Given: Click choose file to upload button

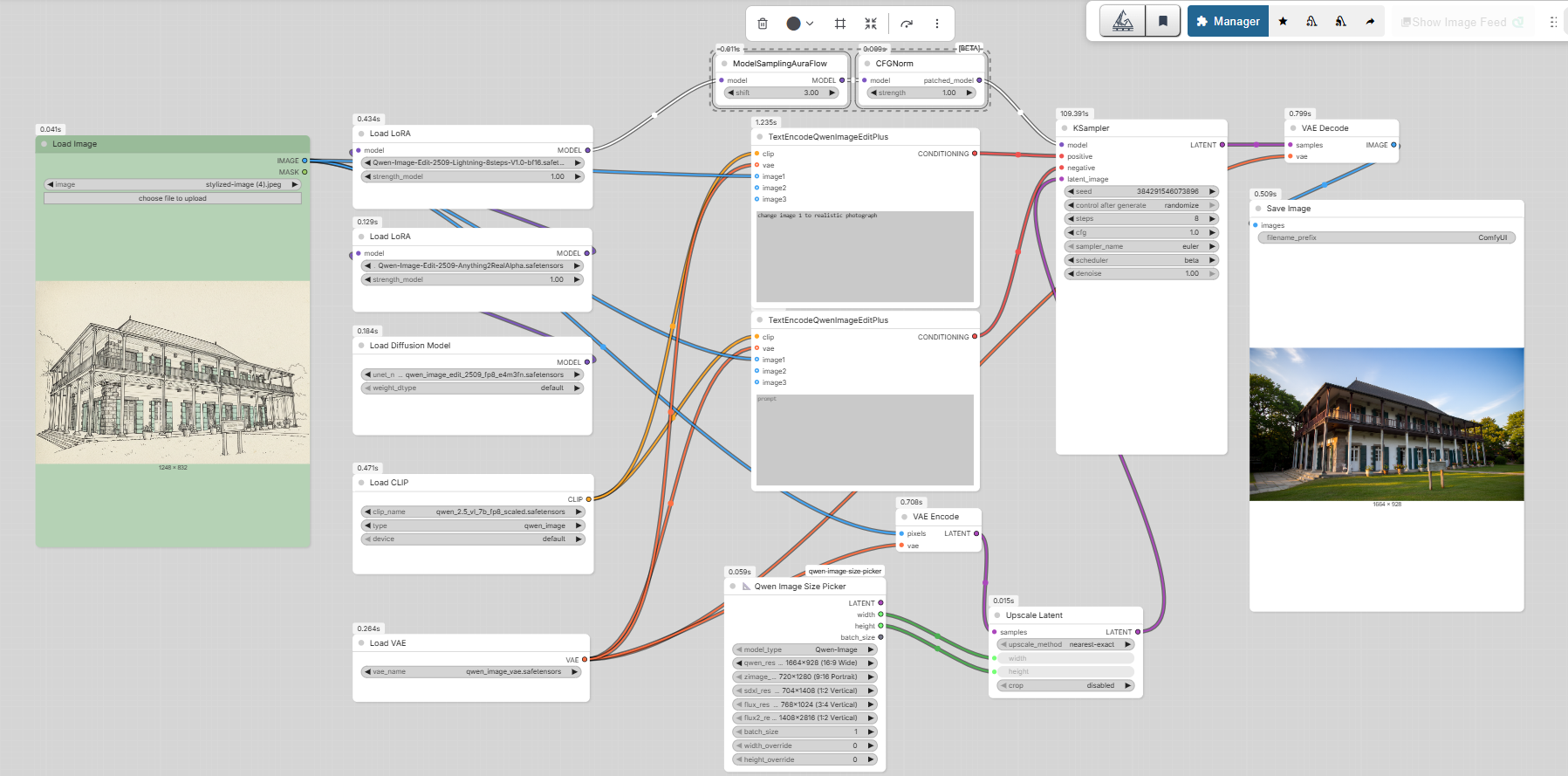Looking at the screenshot, I should [x=173, y=198].
